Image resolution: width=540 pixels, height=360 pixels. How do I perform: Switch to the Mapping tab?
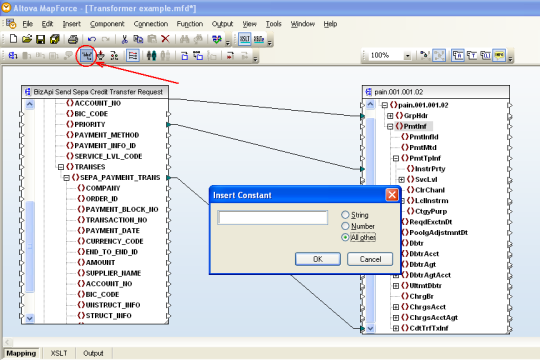click(21, 353)
